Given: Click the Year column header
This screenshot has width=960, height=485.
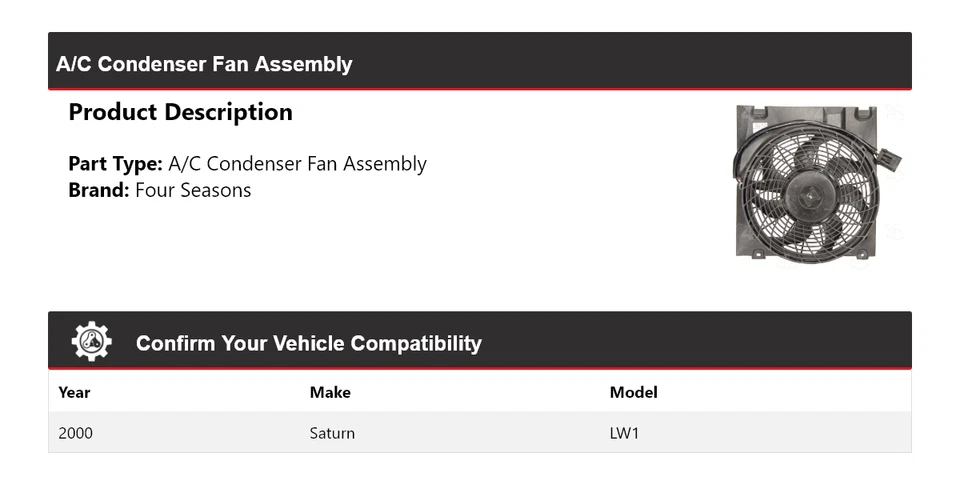Looking at the screenshot, I should pos(74,392).
